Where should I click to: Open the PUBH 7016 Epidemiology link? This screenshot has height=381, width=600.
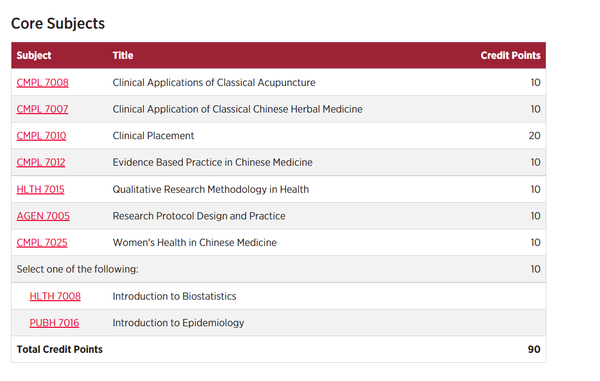(x=54, y=323)
